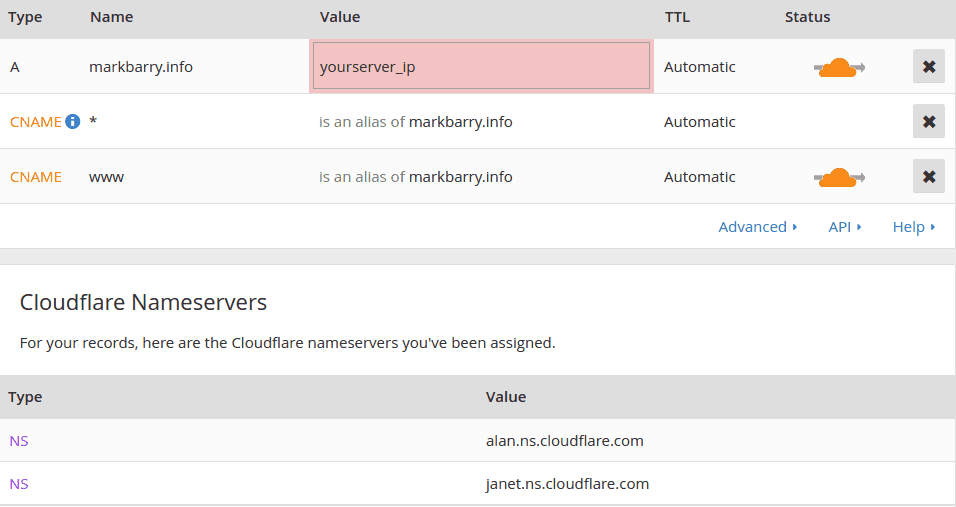Click the Type header in DNS records table
Viewport: 956px width, 507px height.
25,18
